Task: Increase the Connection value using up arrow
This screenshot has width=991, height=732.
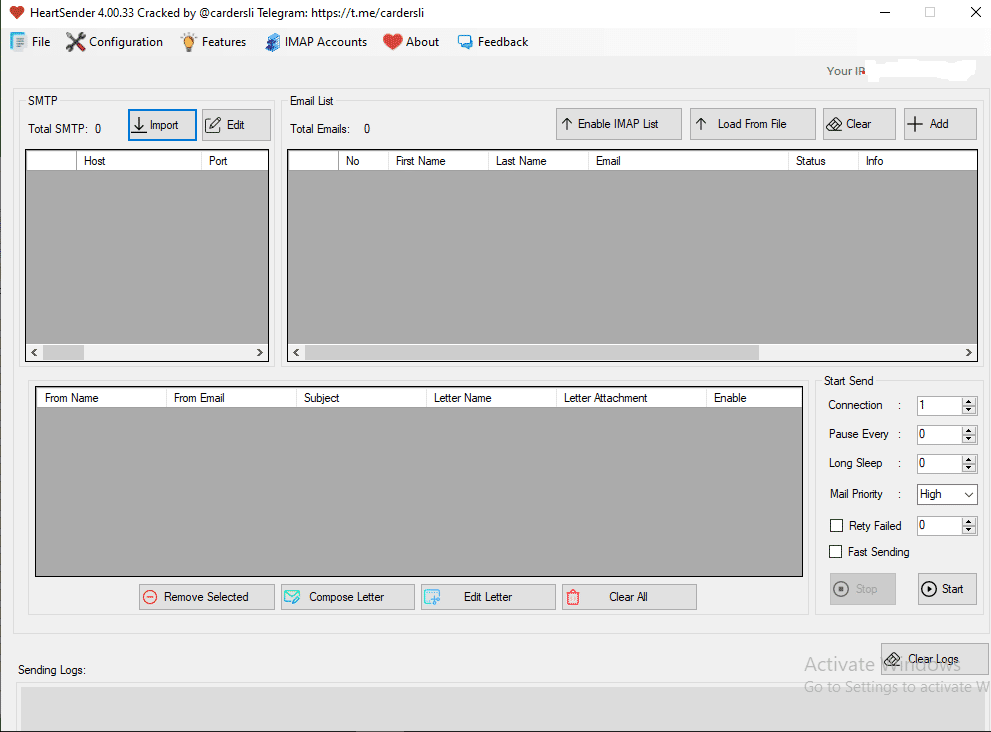Action: [x=968, y=401]
